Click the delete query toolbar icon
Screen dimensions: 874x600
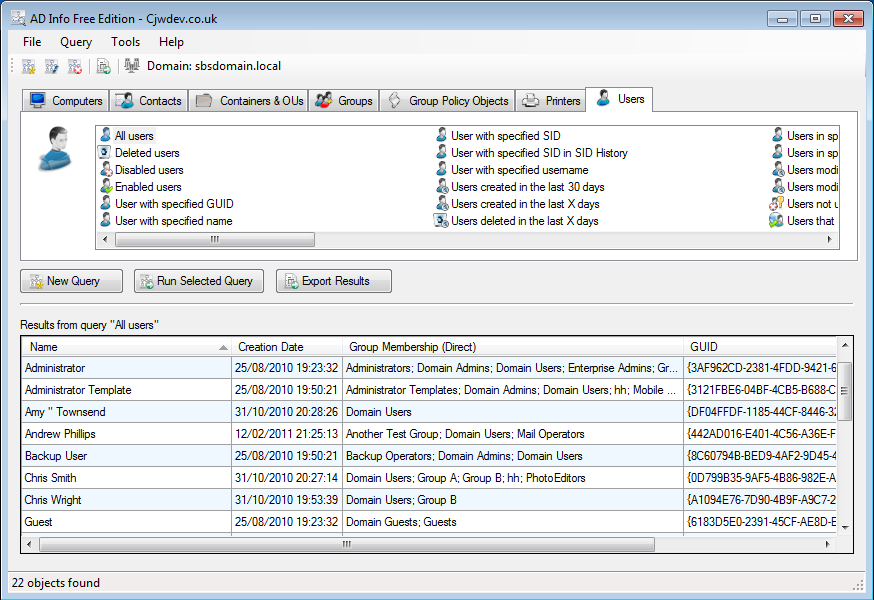point(75,67)
